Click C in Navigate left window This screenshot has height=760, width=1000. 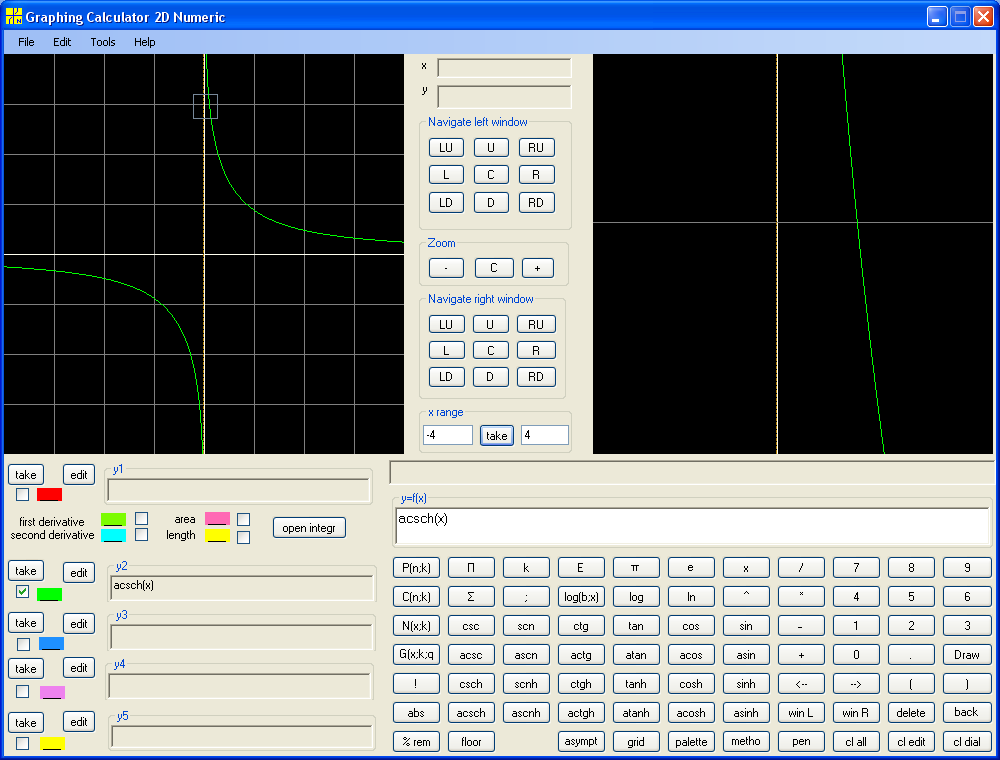pyautogui.click(x=491, y=175)
